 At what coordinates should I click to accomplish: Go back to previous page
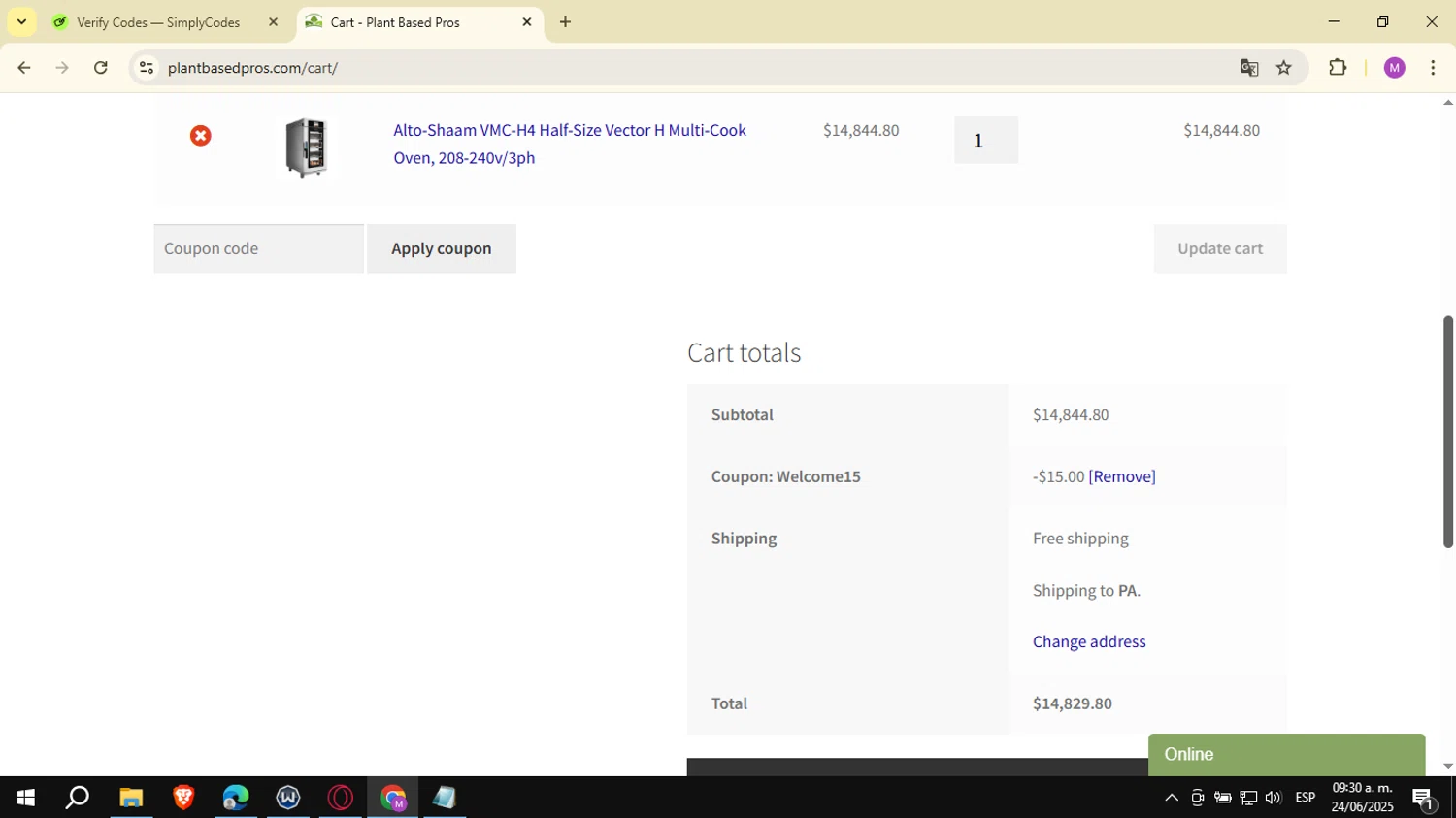(24, 68)
